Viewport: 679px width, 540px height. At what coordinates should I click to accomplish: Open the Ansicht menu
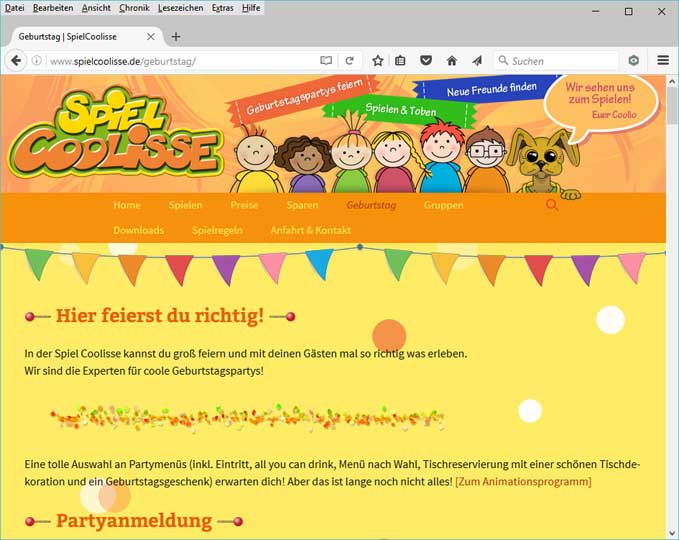(96, 8)
